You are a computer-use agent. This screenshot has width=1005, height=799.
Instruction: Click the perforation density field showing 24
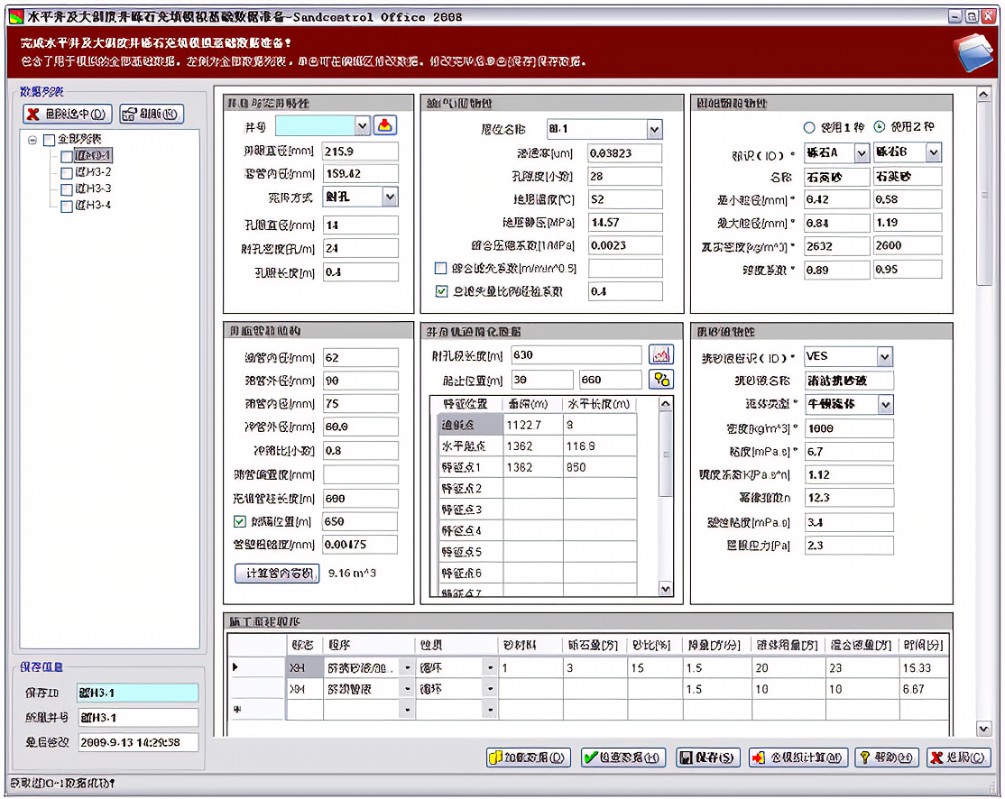(360, 248)
